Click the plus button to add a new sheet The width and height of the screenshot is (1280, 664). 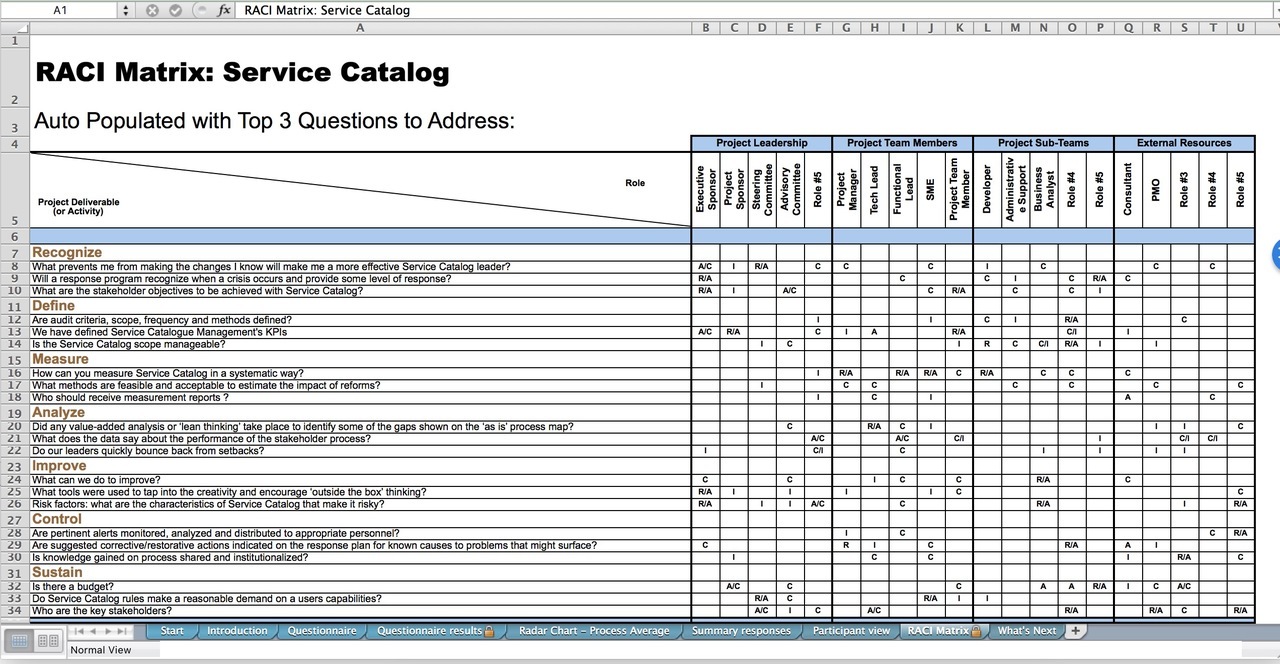tap(1074, 631)
